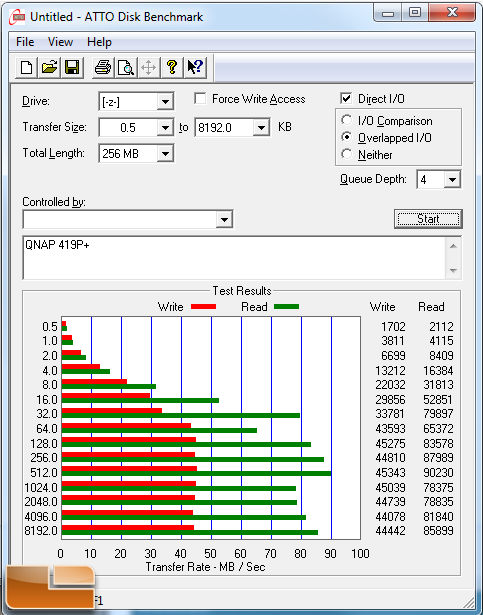
Task: Expand the Controlled by dropdown
Action: pos(224,219)
